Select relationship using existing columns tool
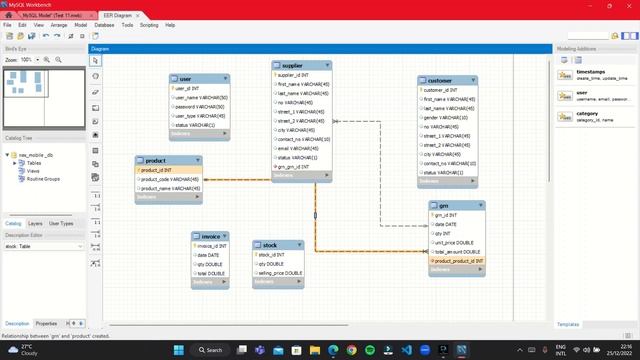The image size is (640, 360). (x=96, y=263)
